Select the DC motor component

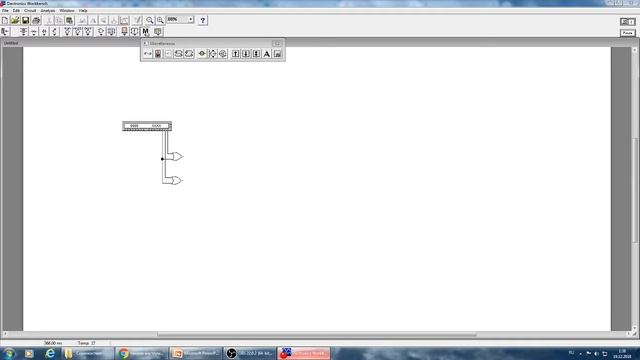213,54
